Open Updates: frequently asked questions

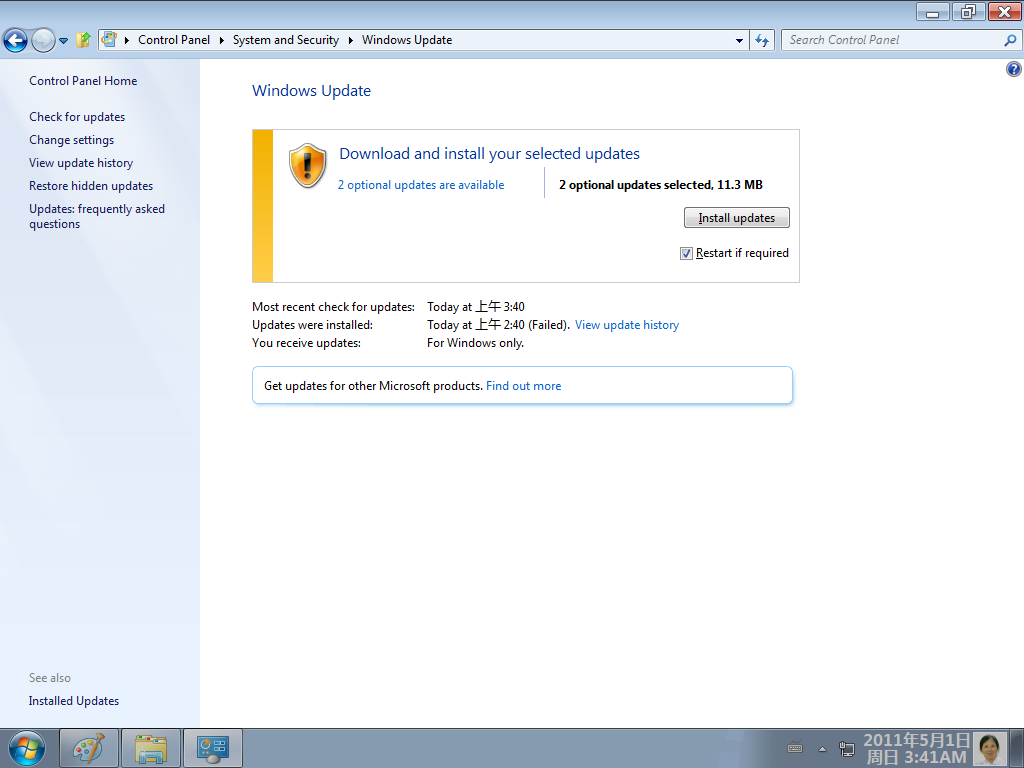pyautogui.click(x=97, y=216)
